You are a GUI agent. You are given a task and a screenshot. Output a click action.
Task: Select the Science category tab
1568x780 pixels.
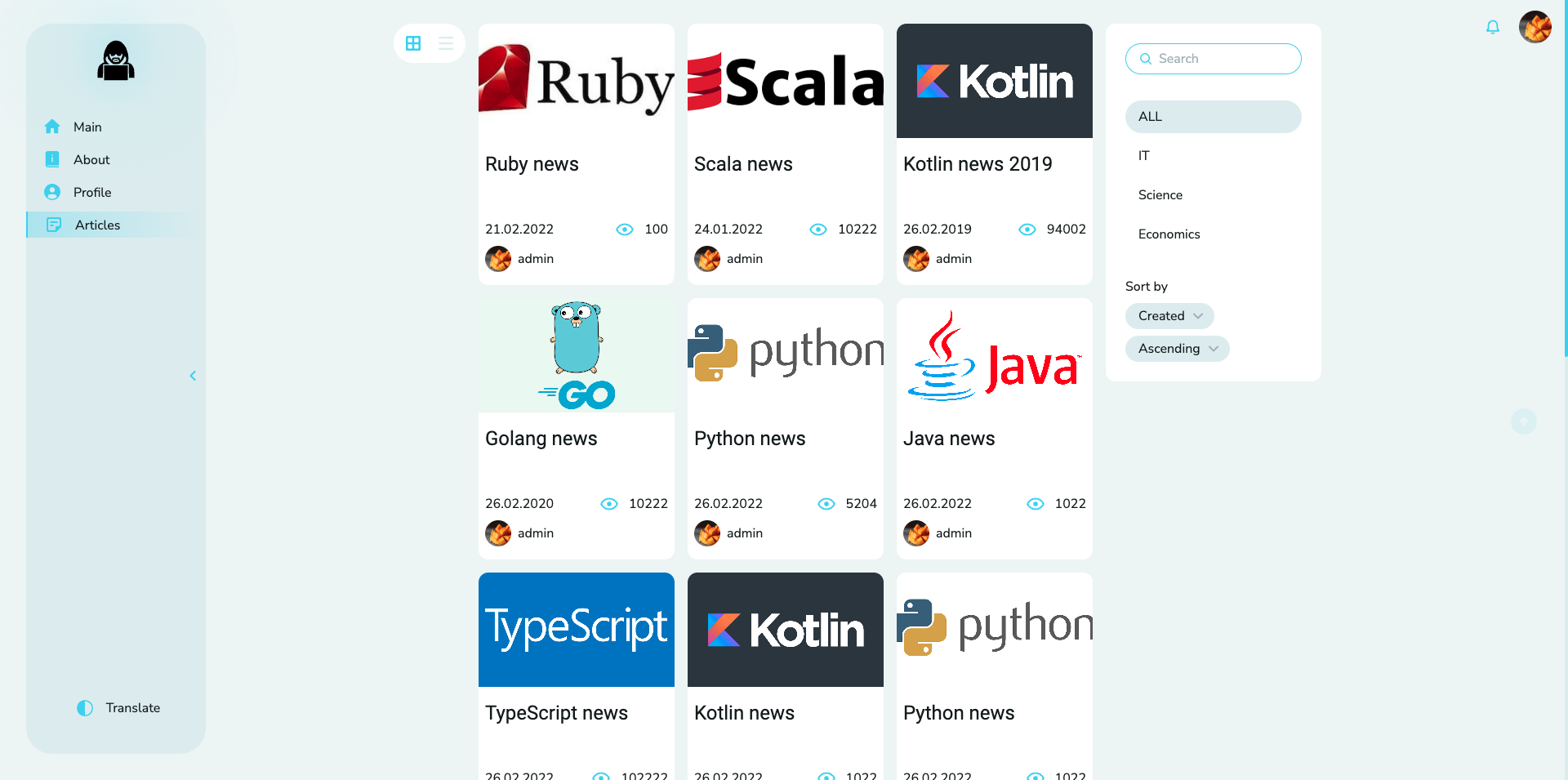[1214, 195]
